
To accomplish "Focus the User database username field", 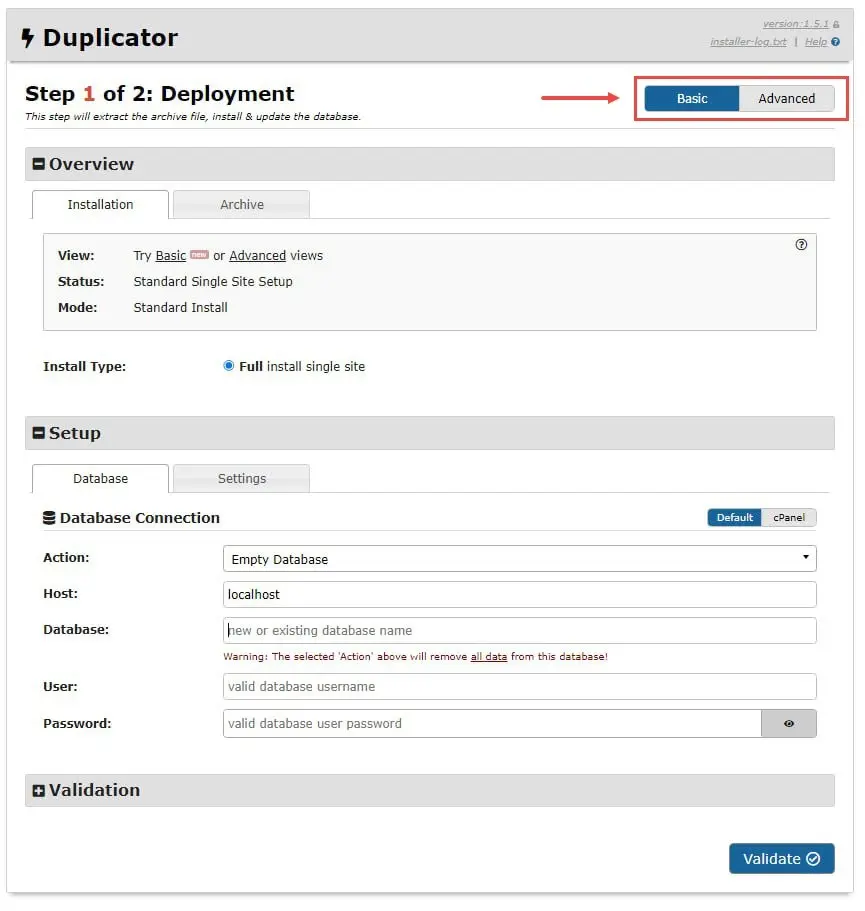I will click(519, 687).
